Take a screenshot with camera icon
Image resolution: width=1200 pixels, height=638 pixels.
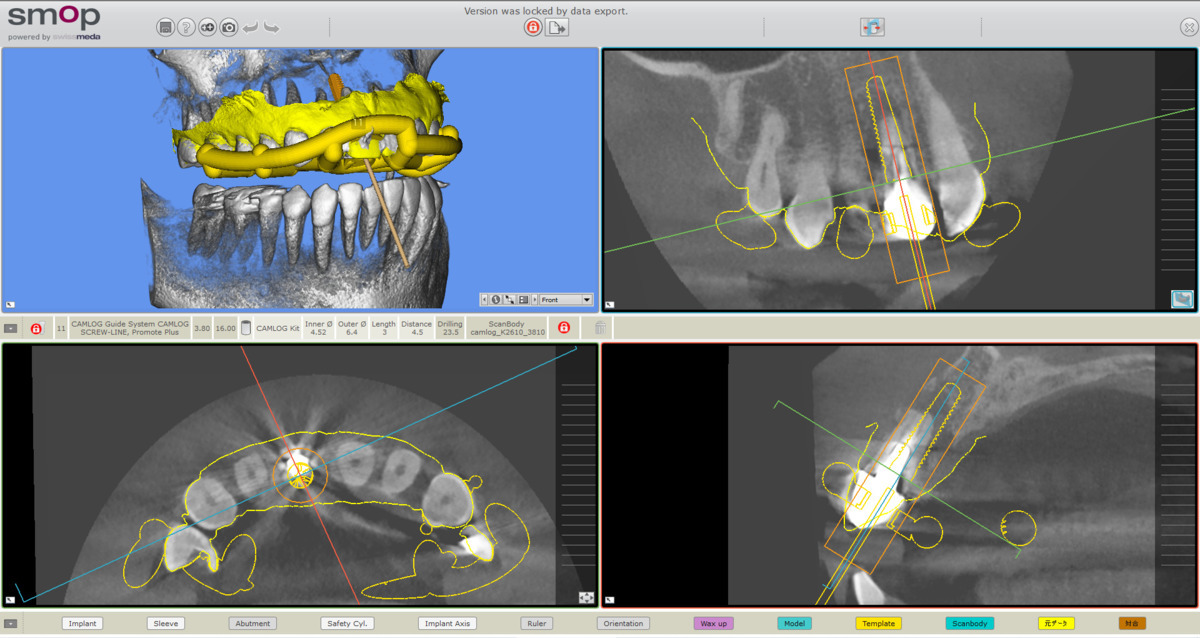tap(229, 27)
